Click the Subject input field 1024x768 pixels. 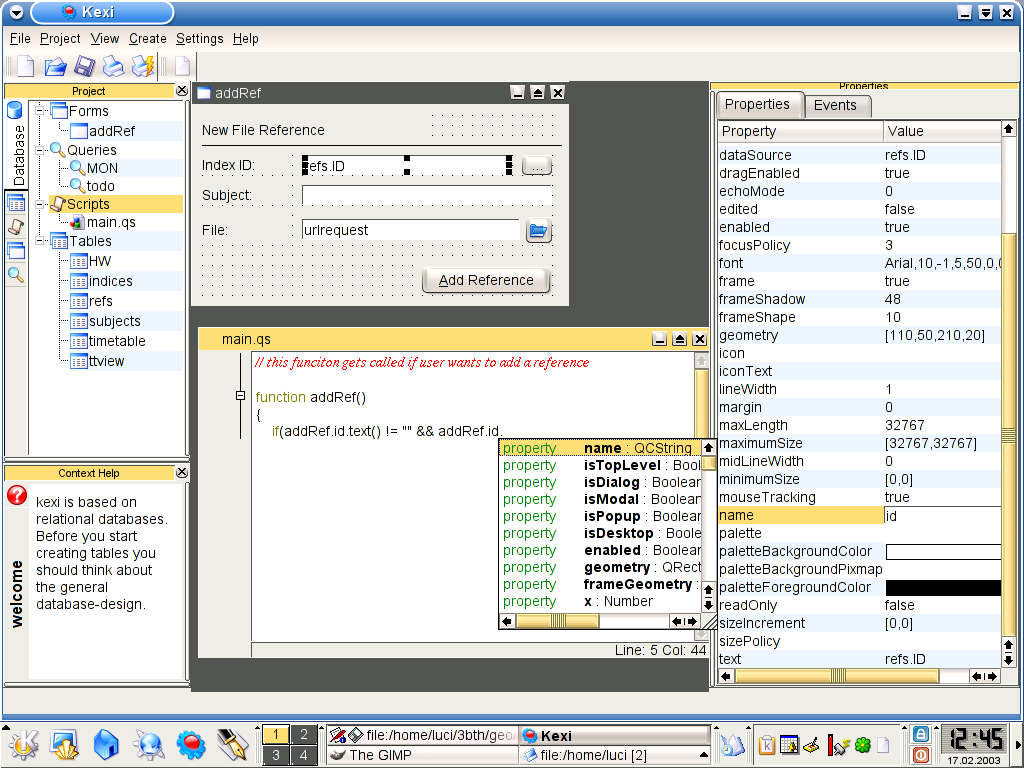tap(427, 196)
